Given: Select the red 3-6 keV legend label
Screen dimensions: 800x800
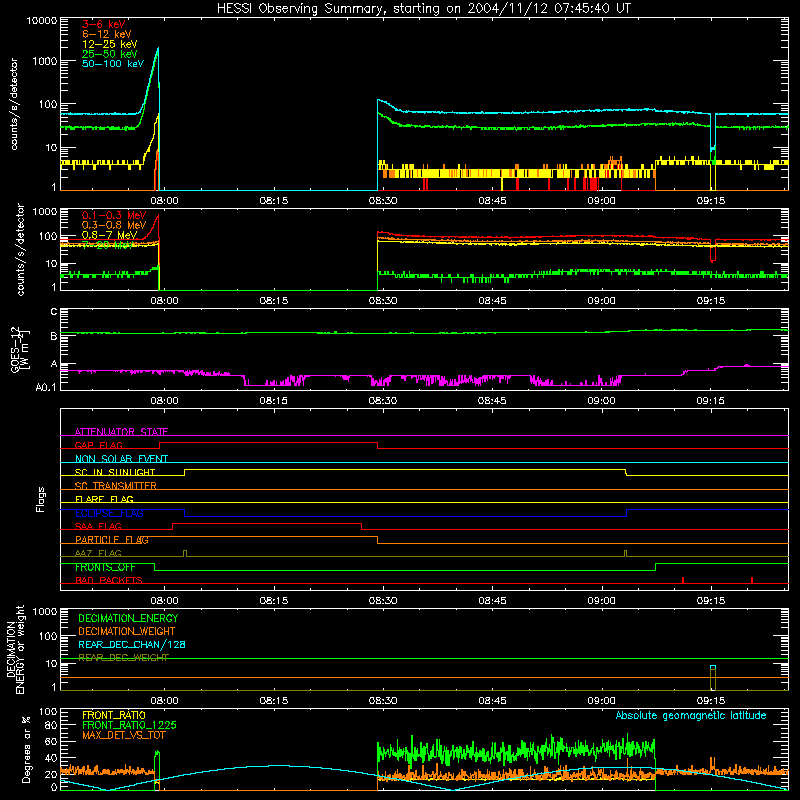Looking at the screenshot, I should click(x=103, y=24).
